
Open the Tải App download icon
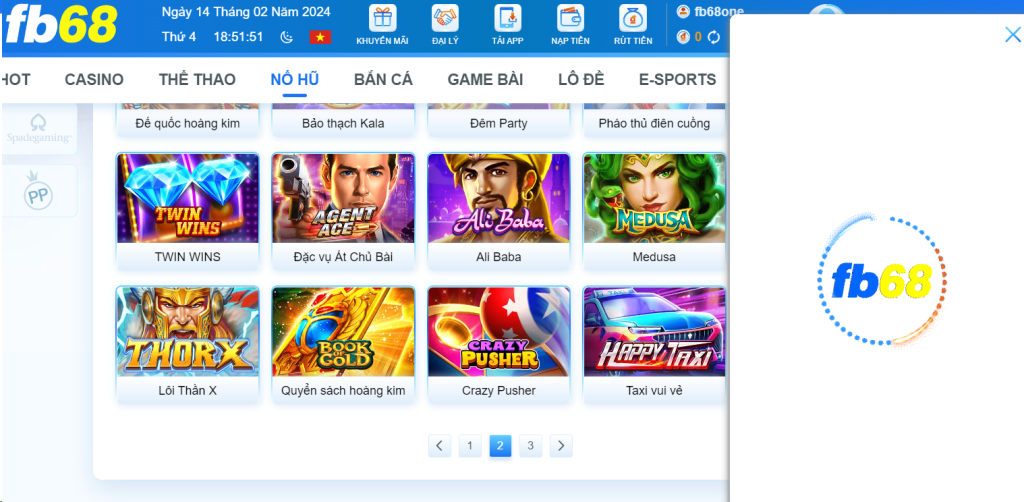tap(507, 18)
